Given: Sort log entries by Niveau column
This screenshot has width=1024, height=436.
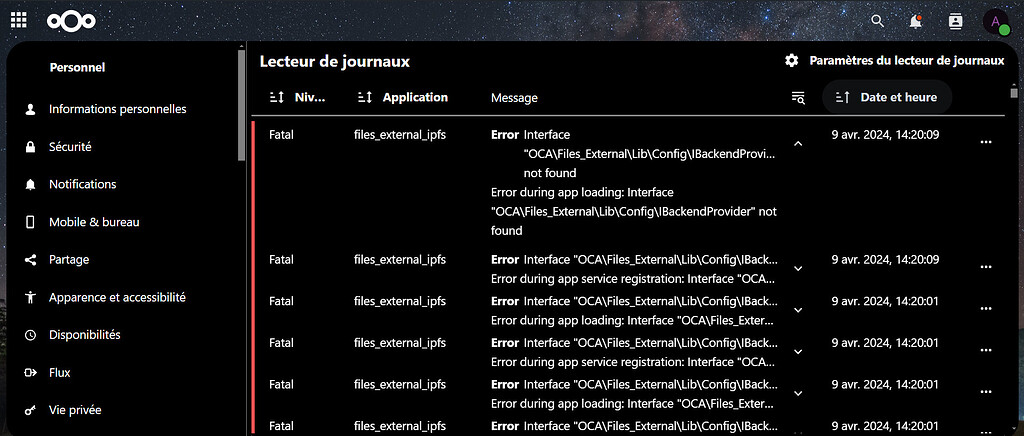Looking at the screenshot, I should pos(297,97).
